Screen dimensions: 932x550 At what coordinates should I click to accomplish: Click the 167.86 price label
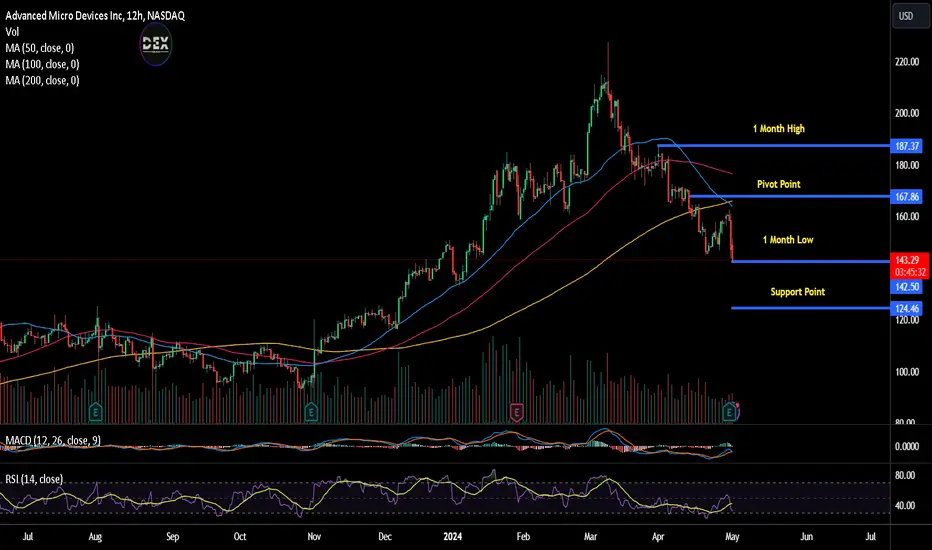tap(906, 196)
